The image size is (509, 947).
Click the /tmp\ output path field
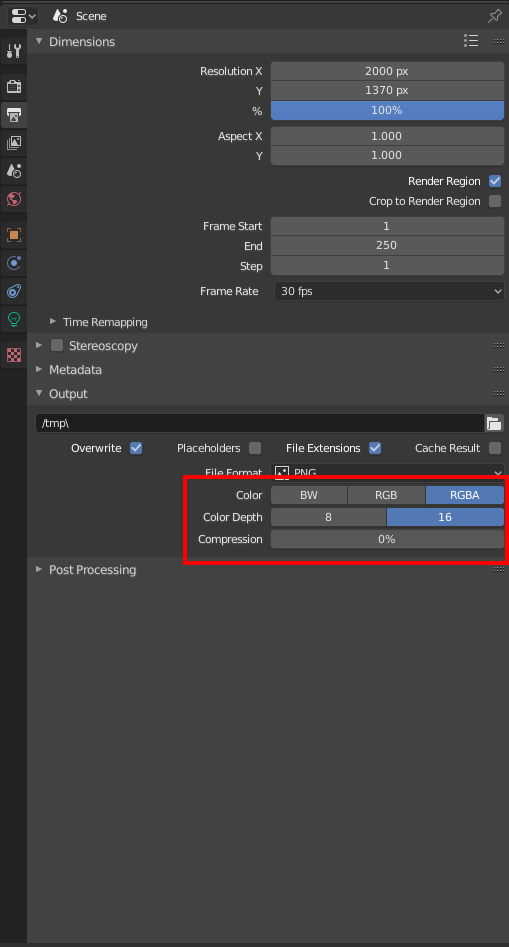260,423
